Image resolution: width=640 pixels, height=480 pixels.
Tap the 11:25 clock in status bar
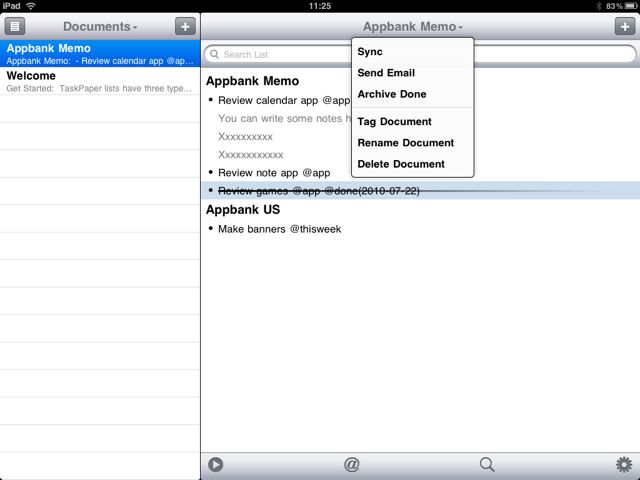pyautogui.click(x=320, y=6)
